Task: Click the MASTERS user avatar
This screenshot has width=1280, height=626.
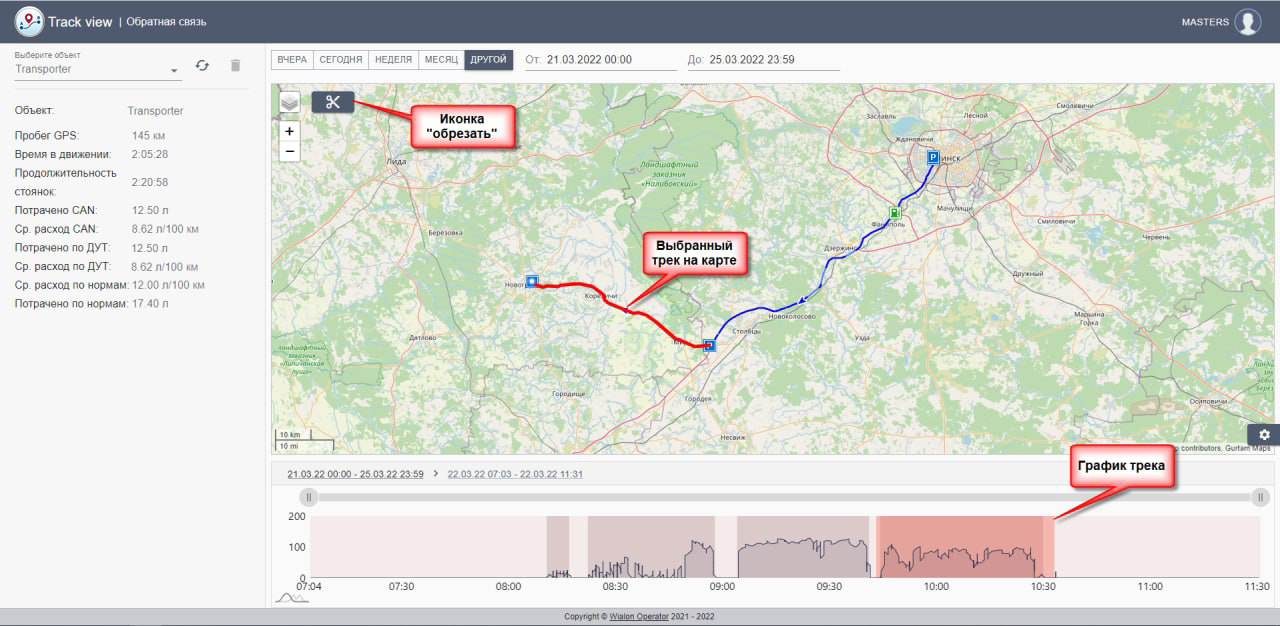Action: 1247,22
